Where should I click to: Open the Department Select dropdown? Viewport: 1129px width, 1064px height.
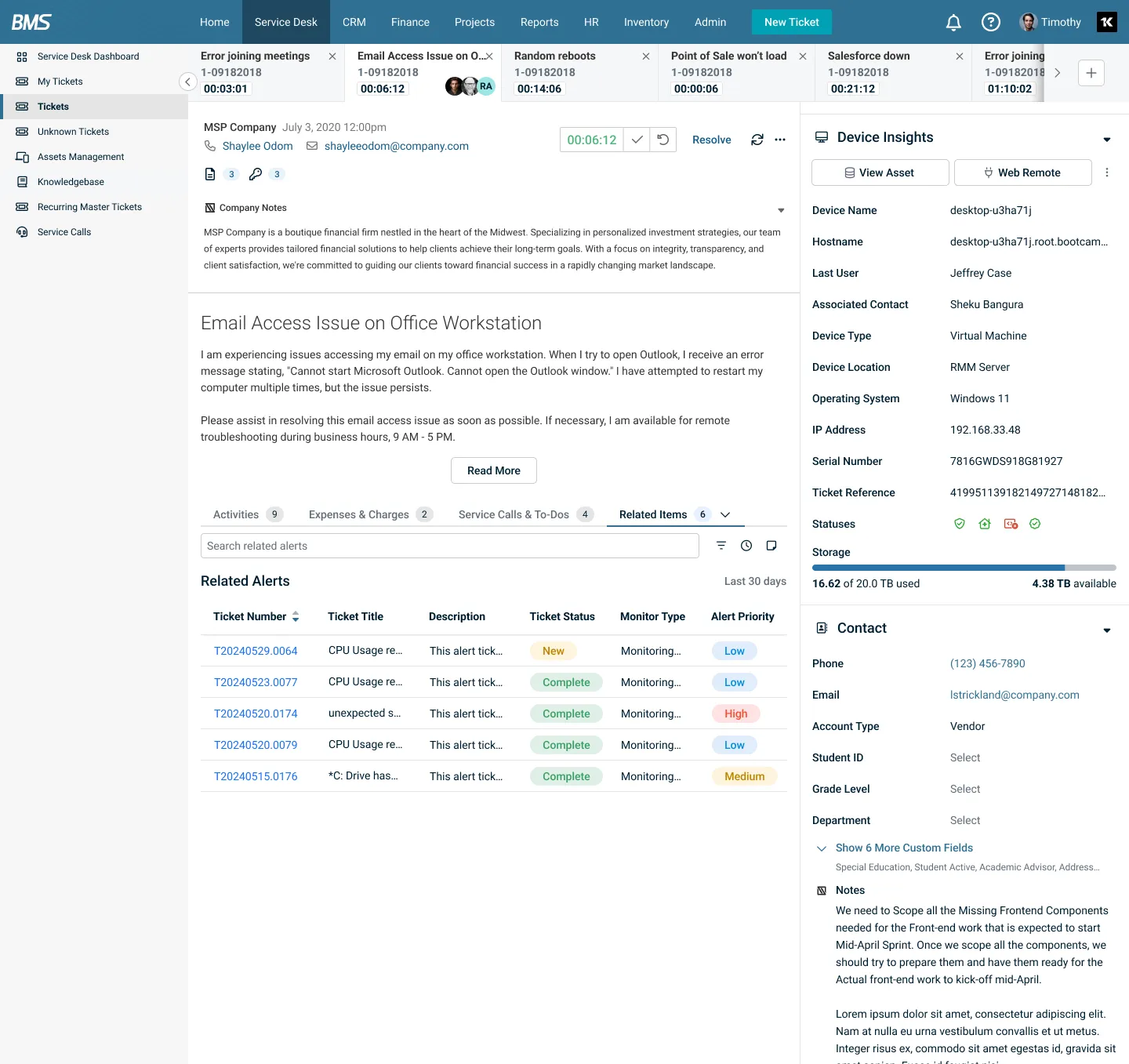point(965,820)
